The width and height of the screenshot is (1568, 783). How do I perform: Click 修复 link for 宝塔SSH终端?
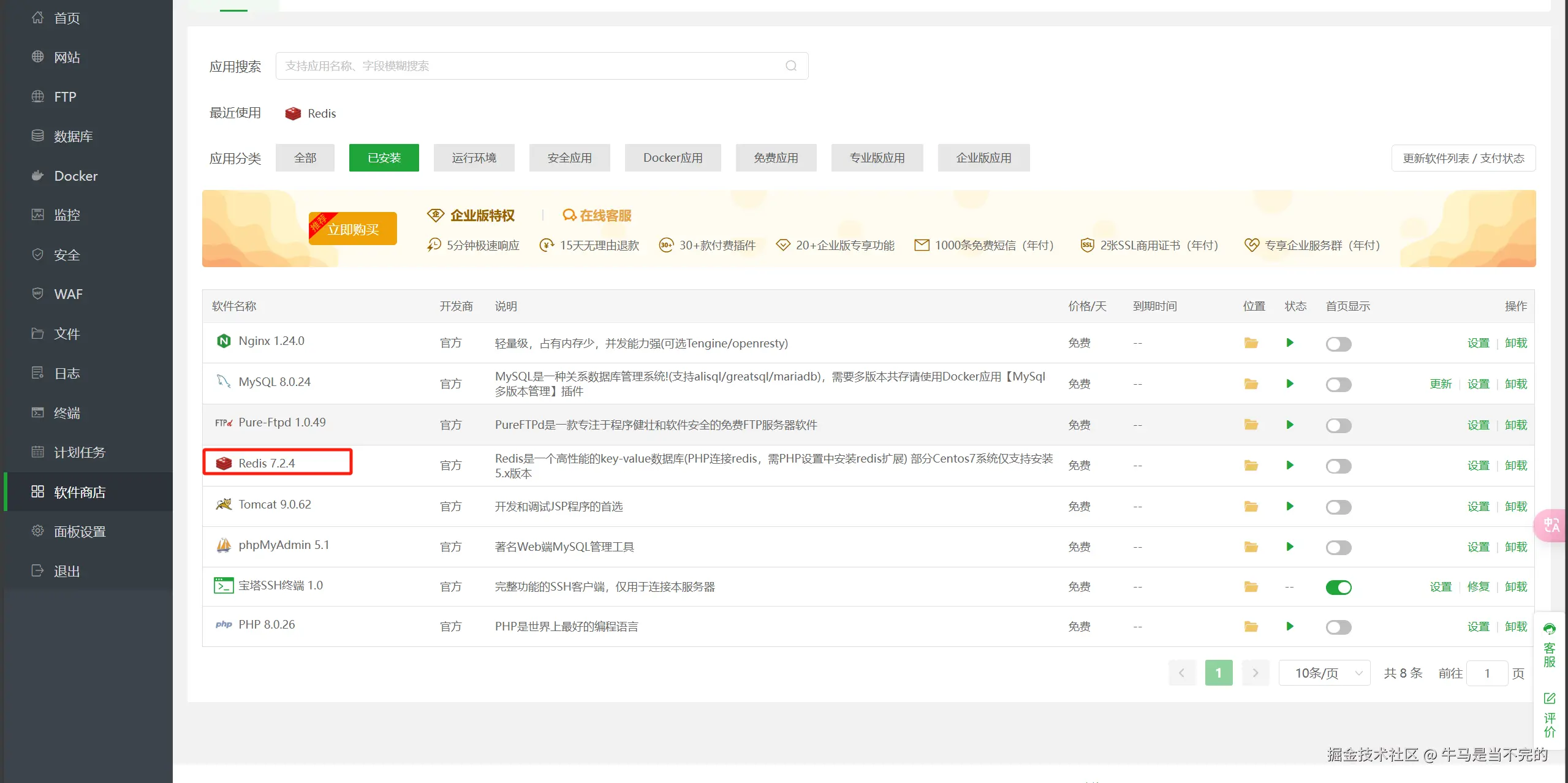pyautogui.click(x=1478, y=587)
